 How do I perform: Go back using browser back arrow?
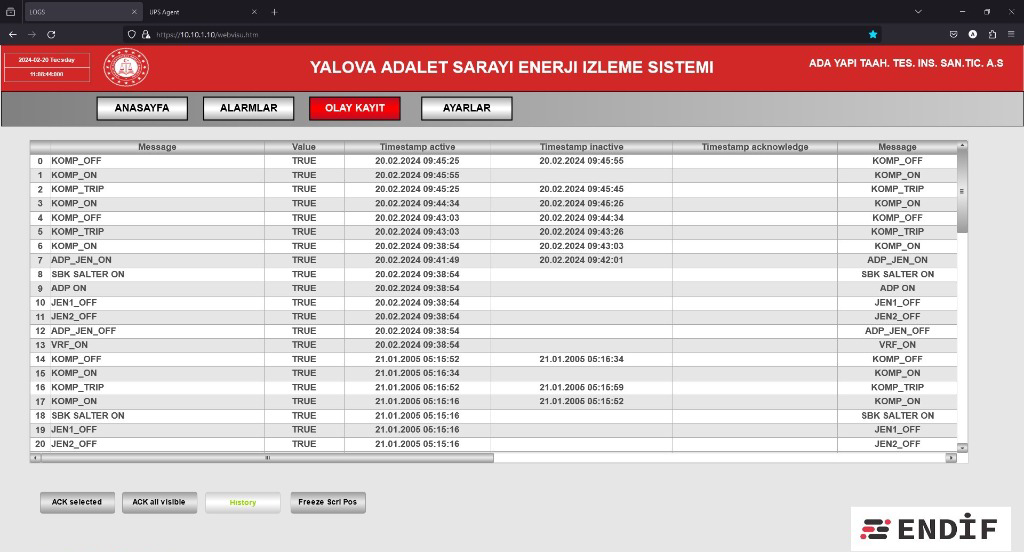(12, 35)
